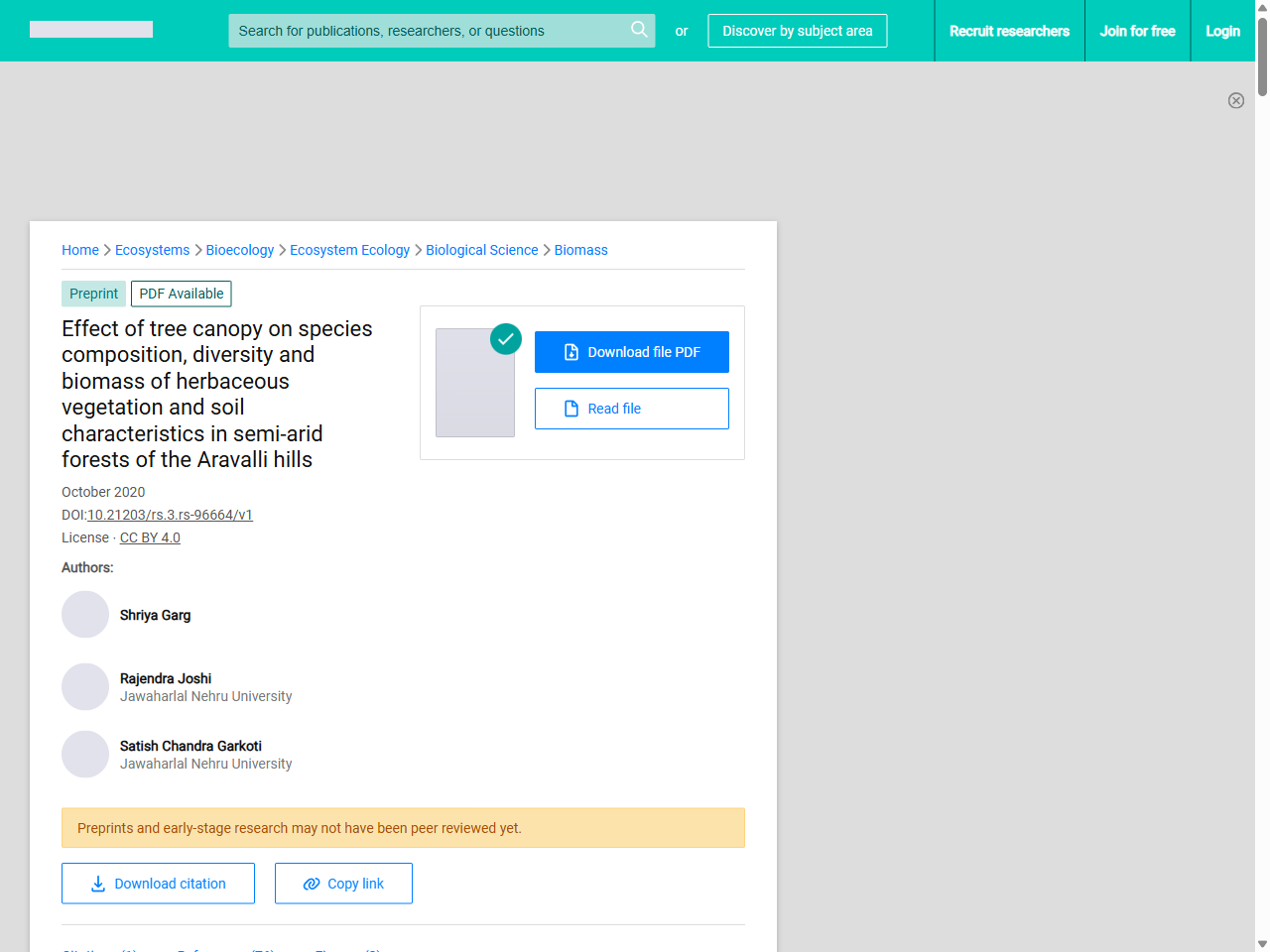This screenshot has width=1270, height=952.
Task: Select Join for free
Action: click(x=1137, y=31)
